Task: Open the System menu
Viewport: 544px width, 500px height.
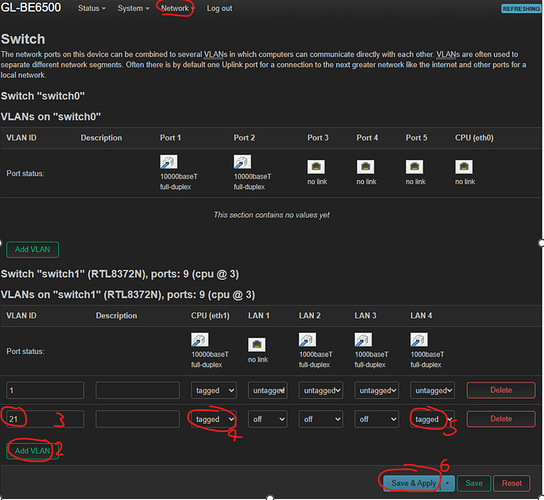Action: pyautogui.click(x=133, y=8)
